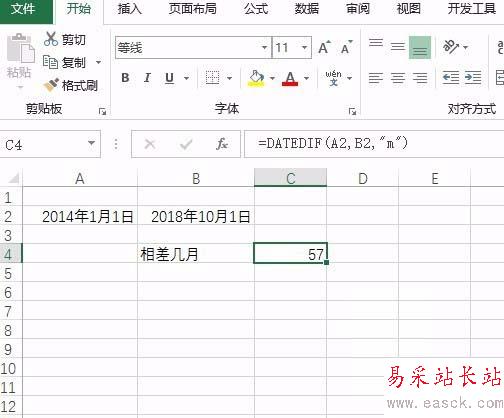Switch to 数据 Data tab
Image resolution: width=504 pixels, height=418 pixels.
click(307, 9)
